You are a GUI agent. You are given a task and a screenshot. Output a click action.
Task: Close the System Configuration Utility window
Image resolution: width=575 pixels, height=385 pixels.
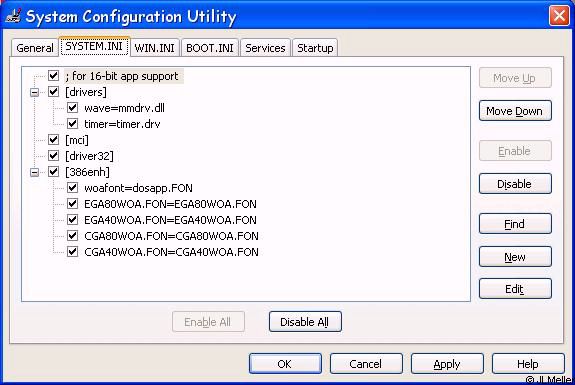tap(559, 15)
